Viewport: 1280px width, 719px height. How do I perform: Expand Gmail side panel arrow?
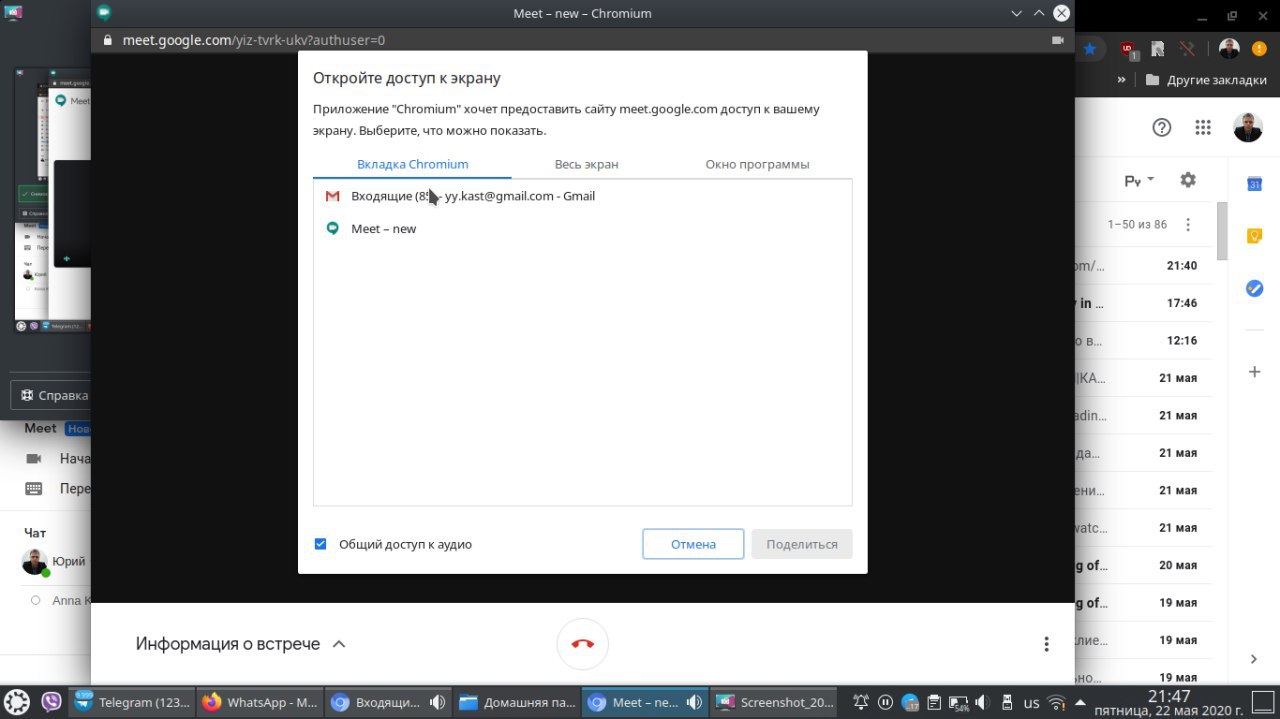tap(1254, 659)
